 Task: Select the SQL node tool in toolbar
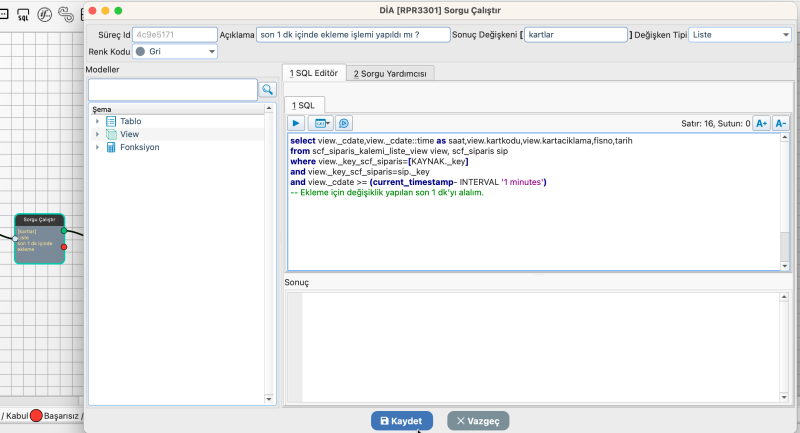pos(22,15)
